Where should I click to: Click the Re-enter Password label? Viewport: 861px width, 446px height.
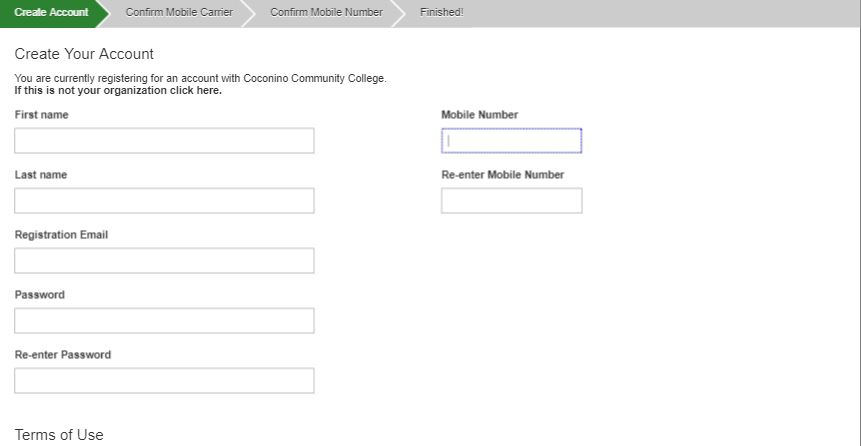[x=63, y=354]
